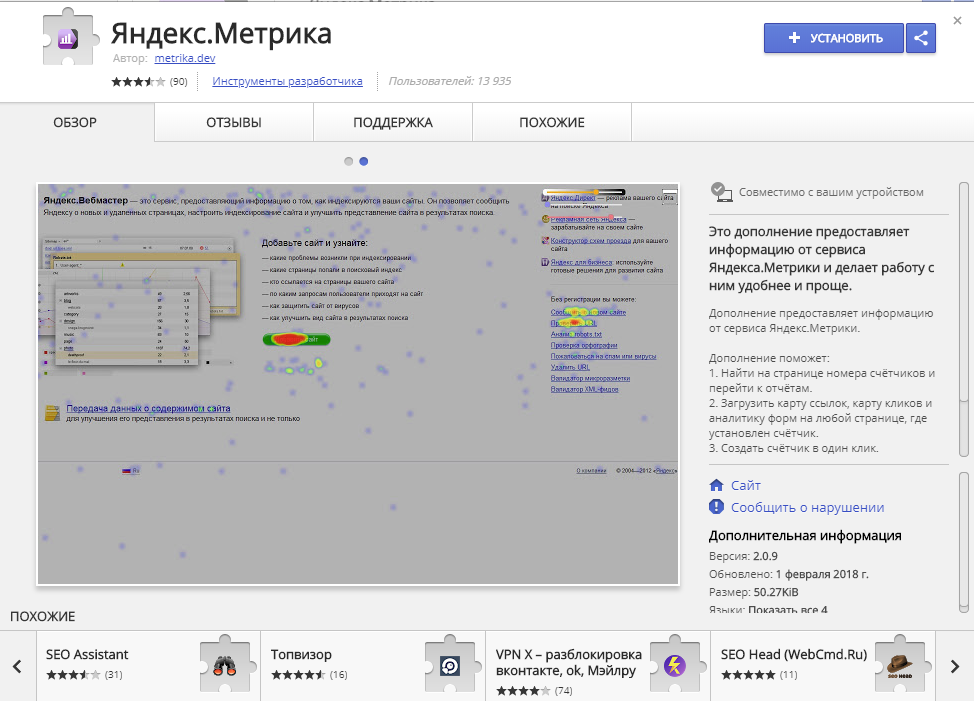Switch to the ОТЗЫВЫ tab

tap(234, 122)
